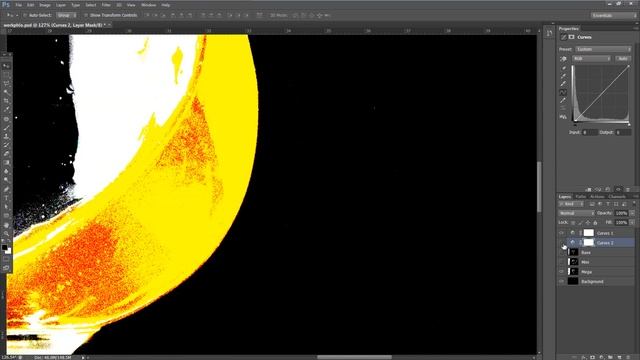
Task: Click the Auto button in Curves
Action: pyautogui.click(x=623, y=59)
